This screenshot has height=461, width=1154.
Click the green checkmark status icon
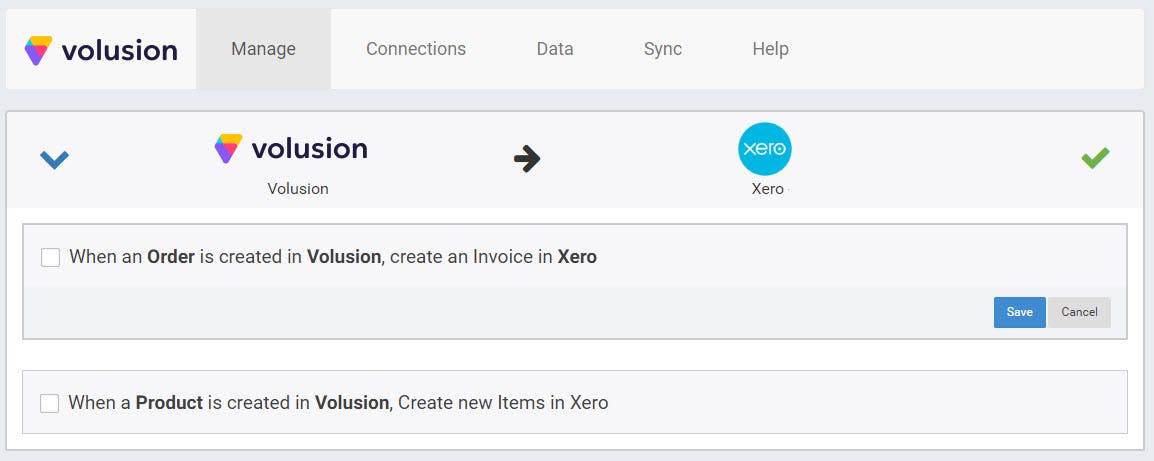[x=1095, y=158]
